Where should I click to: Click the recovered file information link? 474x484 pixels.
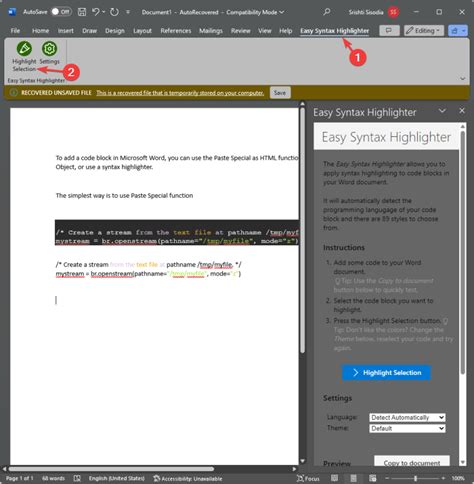(180, 93)
